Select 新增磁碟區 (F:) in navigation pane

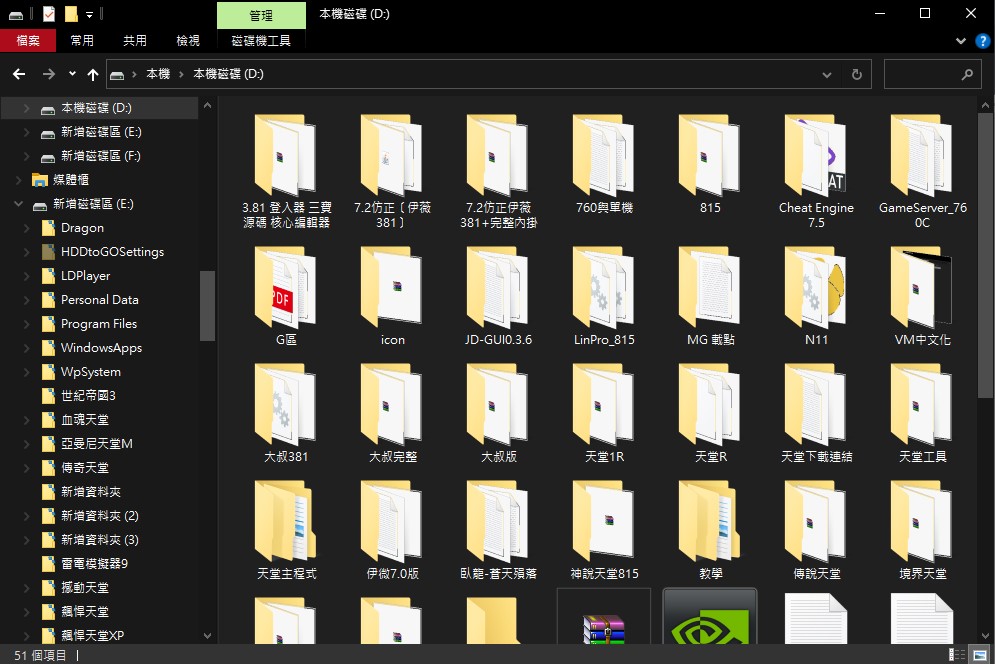click(101, 156)
